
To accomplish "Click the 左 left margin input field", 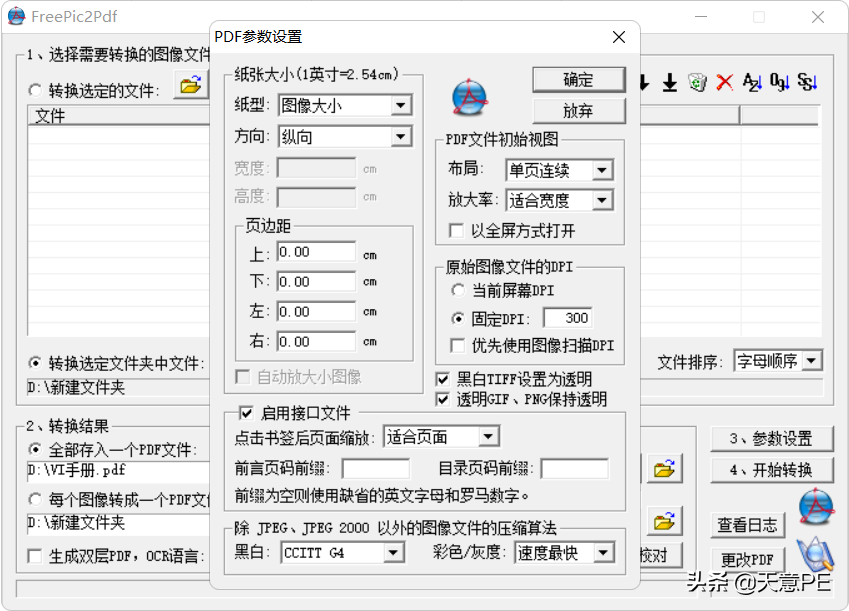I will pos(316,312).
